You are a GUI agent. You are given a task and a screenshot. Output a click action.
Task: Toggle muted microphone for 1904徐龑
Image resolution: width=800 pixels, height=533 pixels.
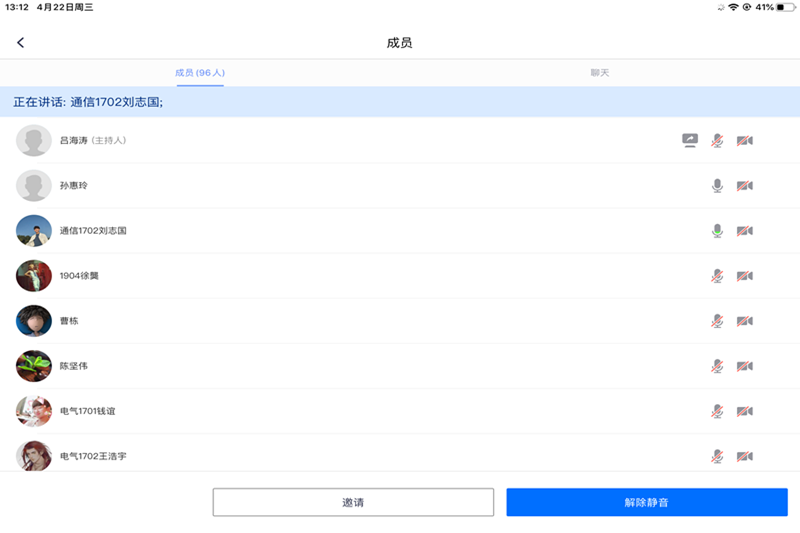point(717,276)
